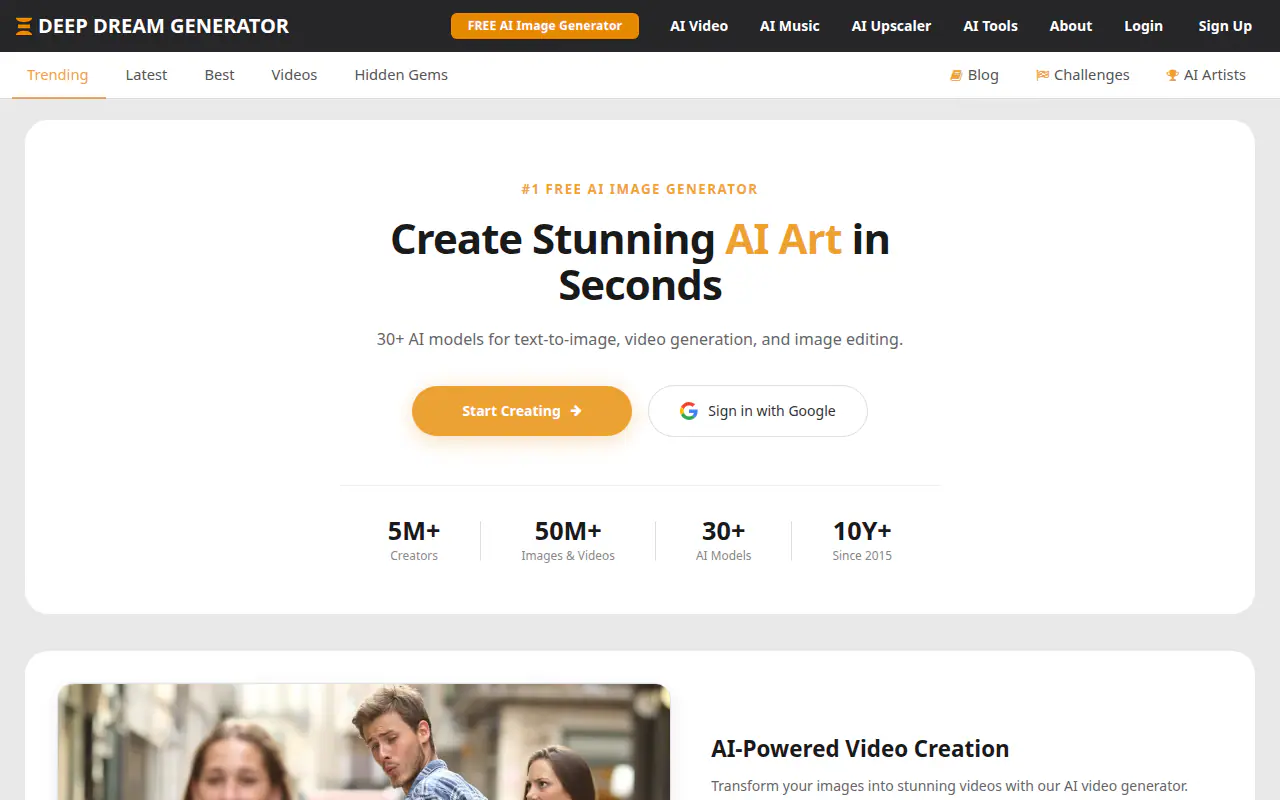Click the FREE AI Image Generator button
The width and height of the screenshot is (1280, 800).
(545, 26)
